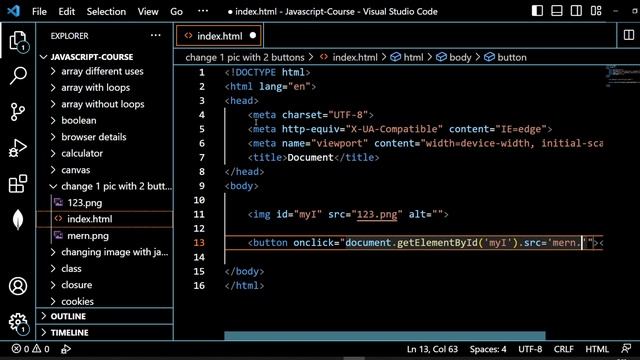640x360 pixels.
Task: Toggle the primary side bar layout icon
Action: tap(537, 11)
